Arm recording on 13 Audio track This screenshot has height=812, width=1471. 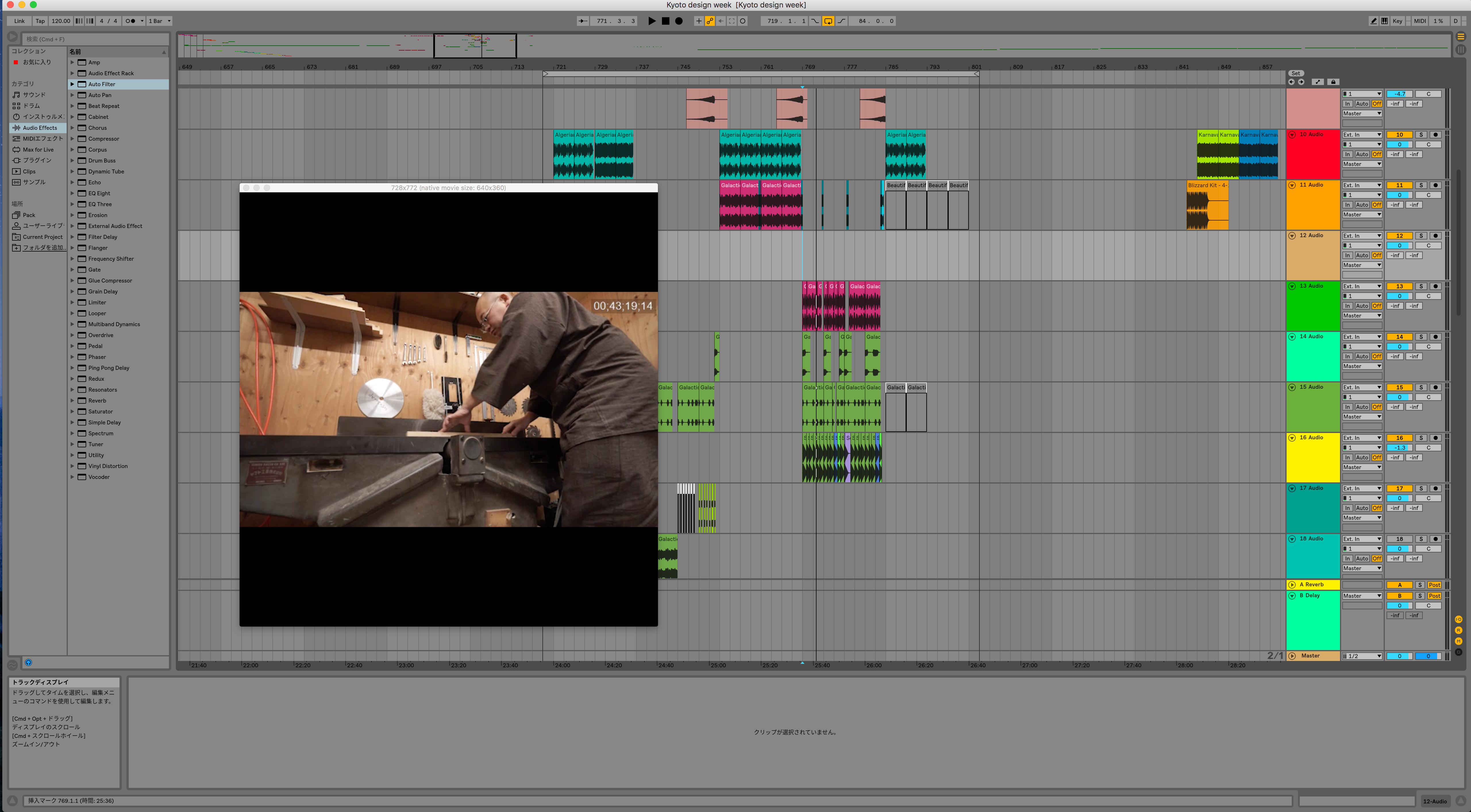pyautogui.click(x=1436, y=287)
